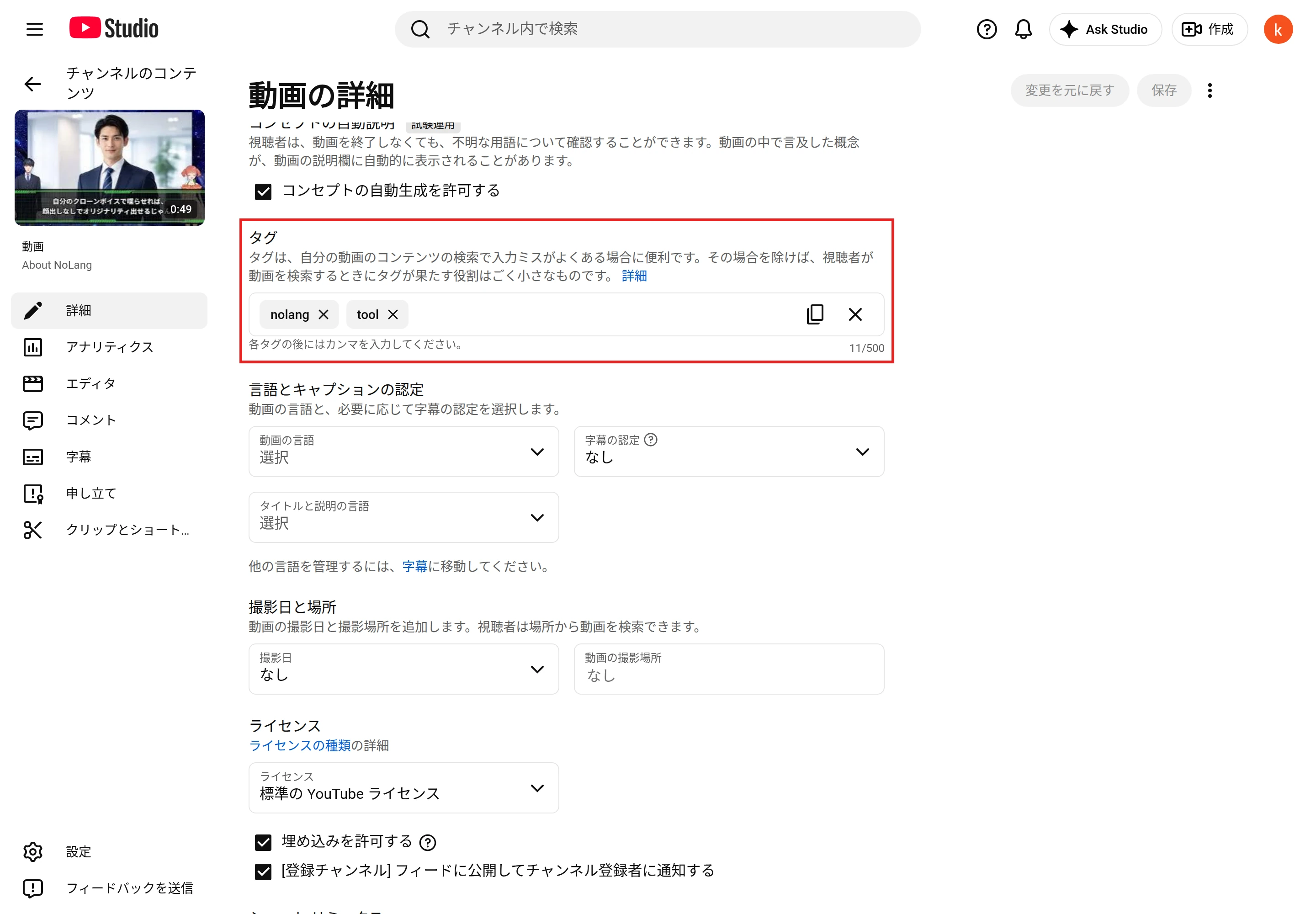
Task: Click the search magnifier icon
Action: pos(420,29)
